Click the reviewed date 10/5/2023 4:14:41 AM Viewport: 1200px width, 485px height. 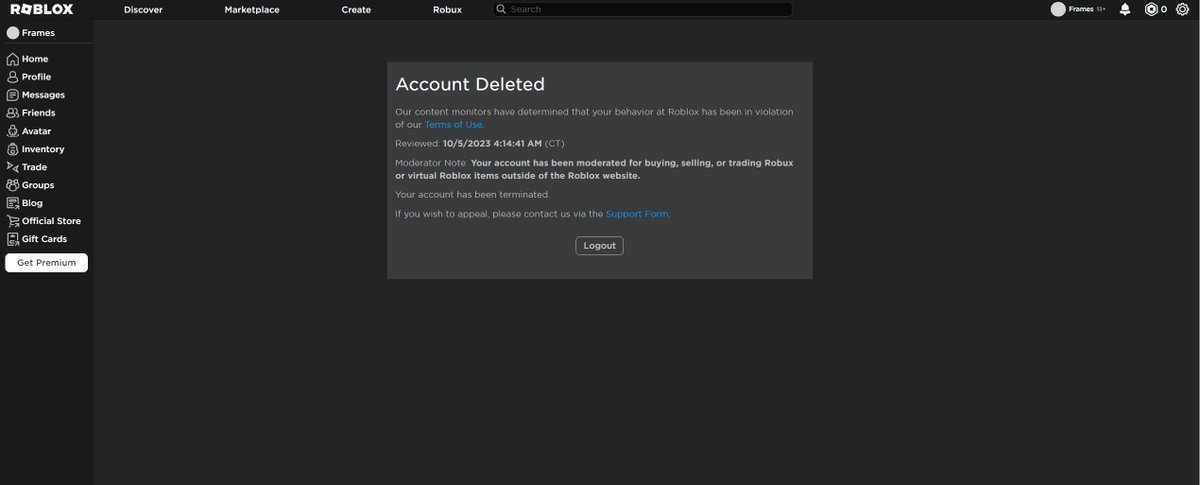coord(492,143)
